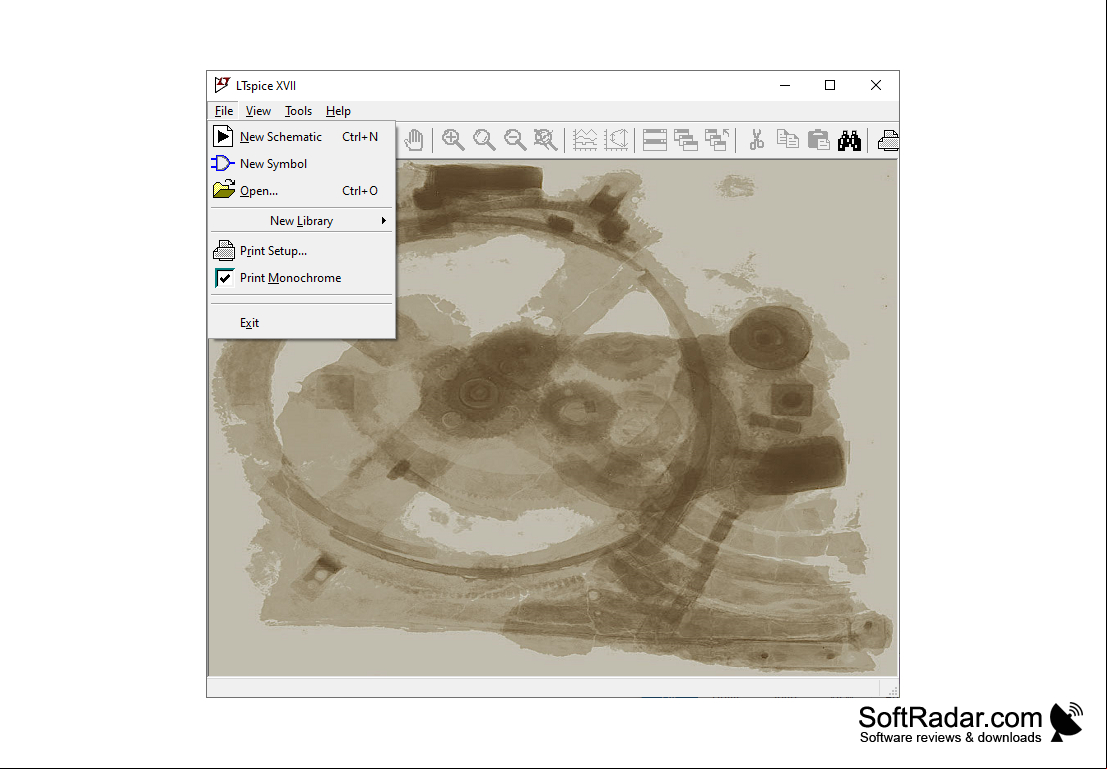Close the LTspice XVII window
Screen dimensions: 1107x769
(x=876, y=85)
